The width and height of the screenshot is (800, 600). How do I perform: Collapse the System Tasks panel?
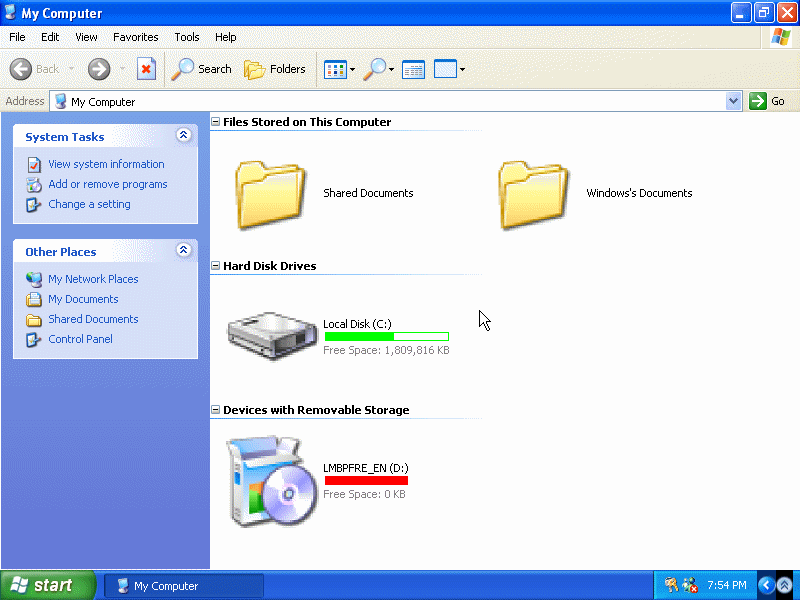(x=184, y=135)
